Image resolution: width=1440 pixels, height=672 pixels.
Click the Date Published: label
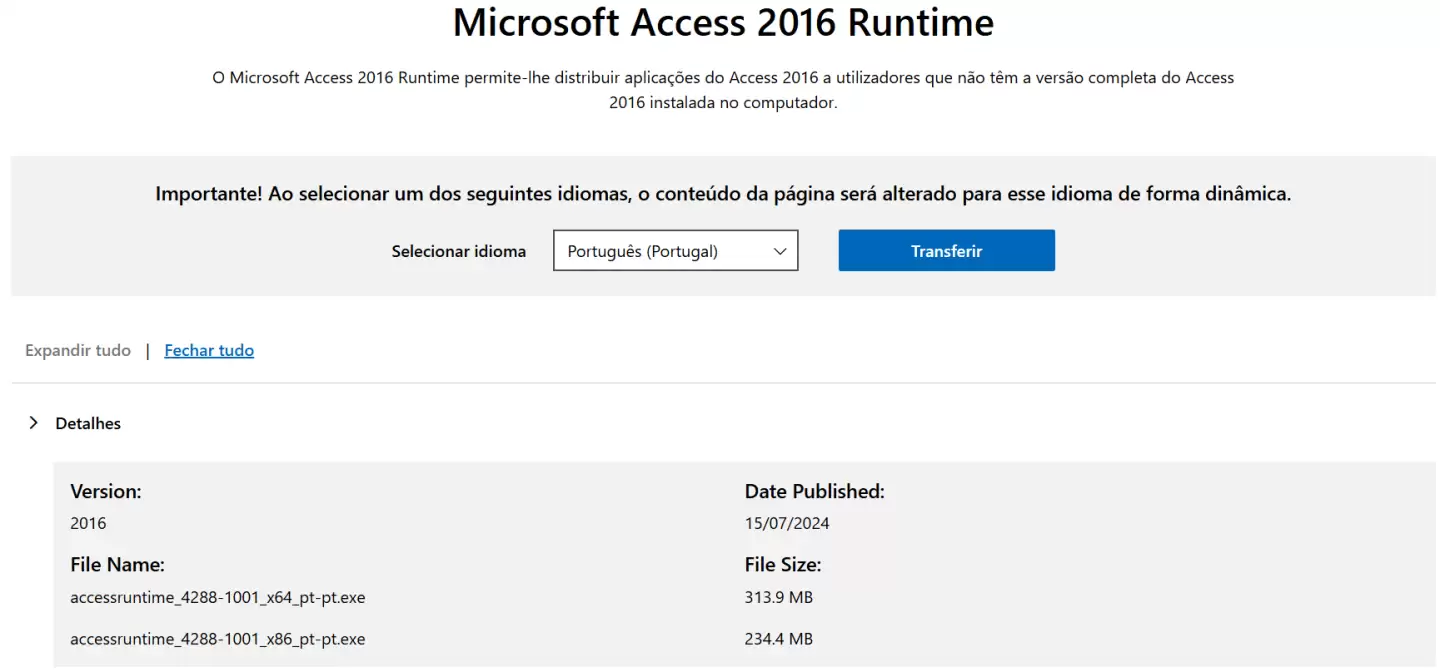815,491
